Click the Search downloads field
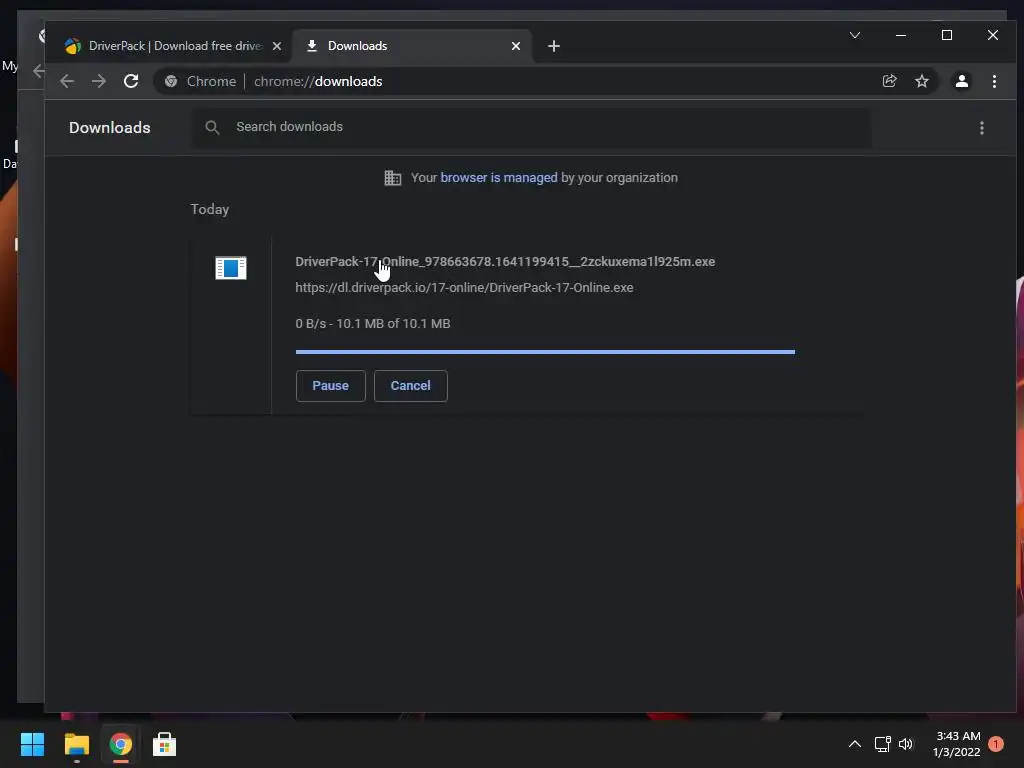This screenshot has width=1024, height=768. pos(532,127)
